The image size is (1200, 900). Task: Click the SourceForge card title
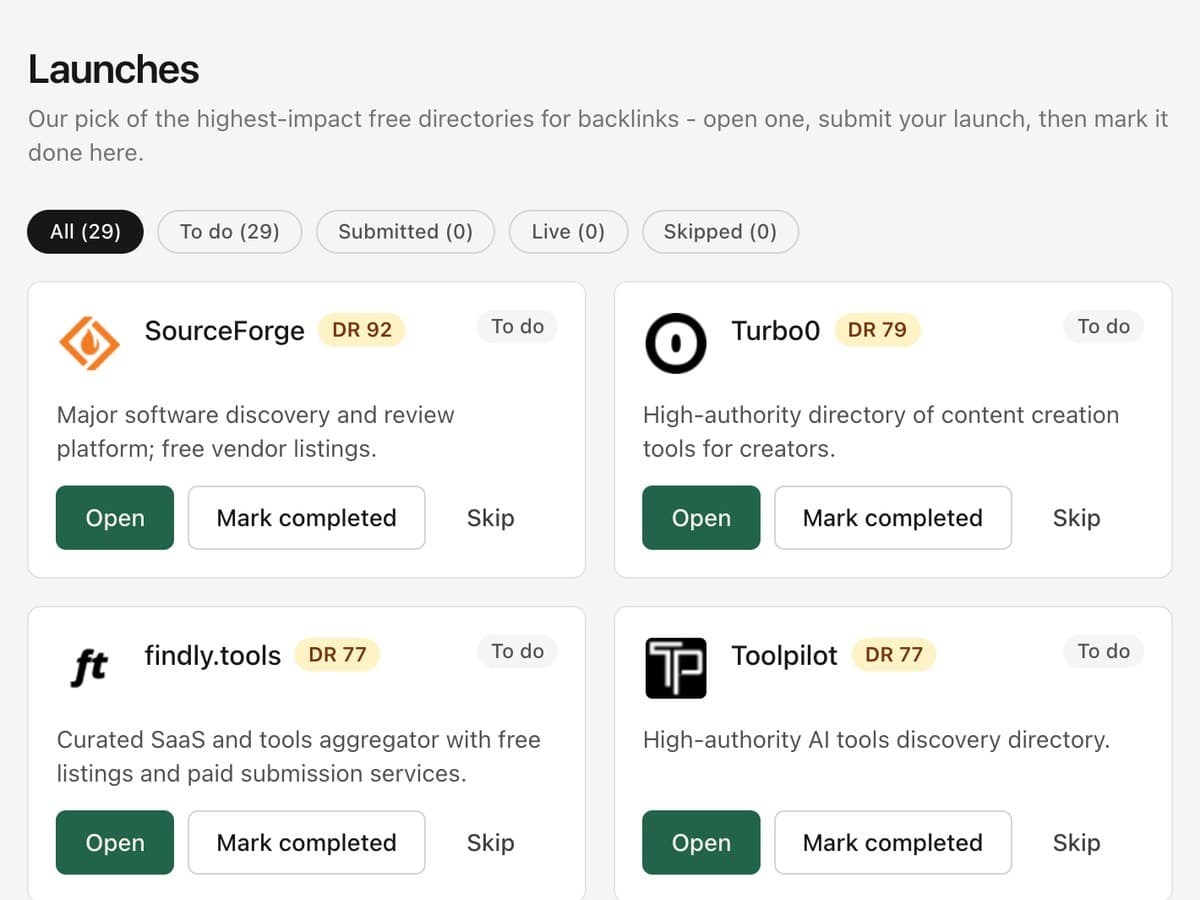[x=225, y=330]
